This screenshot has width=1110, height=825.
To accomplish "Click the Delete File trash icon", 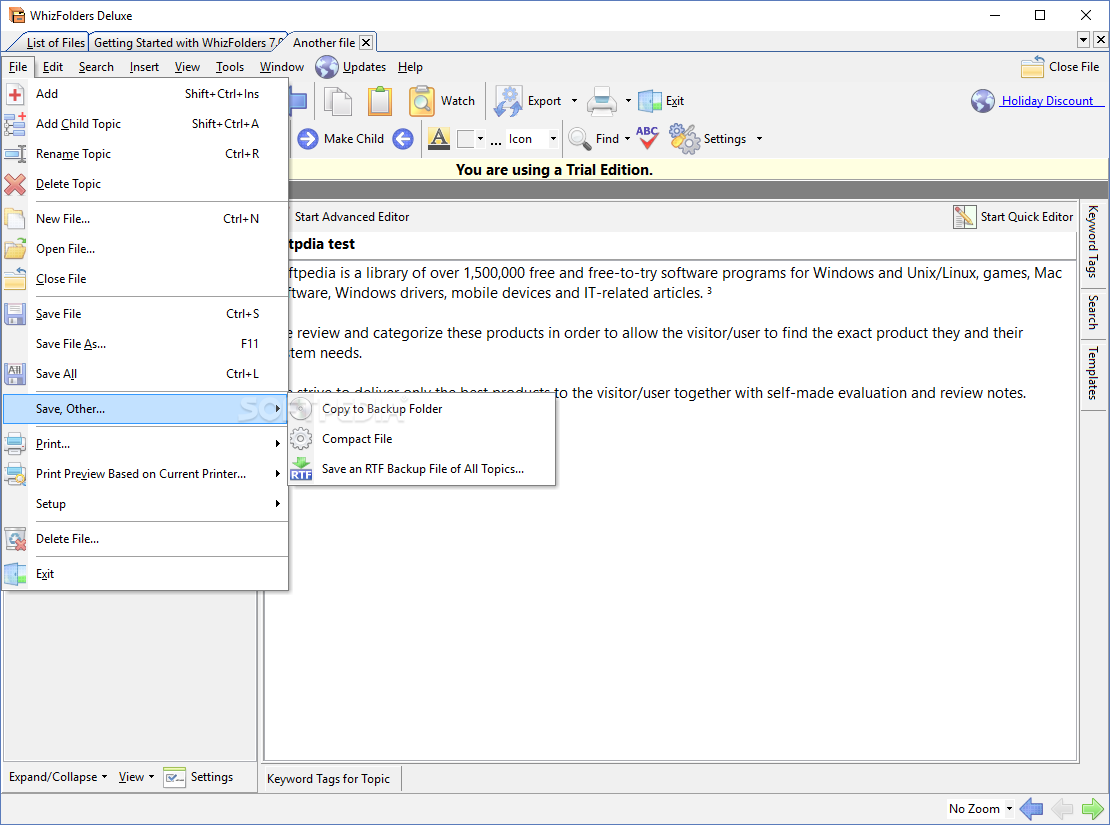I will coord(15,539).
